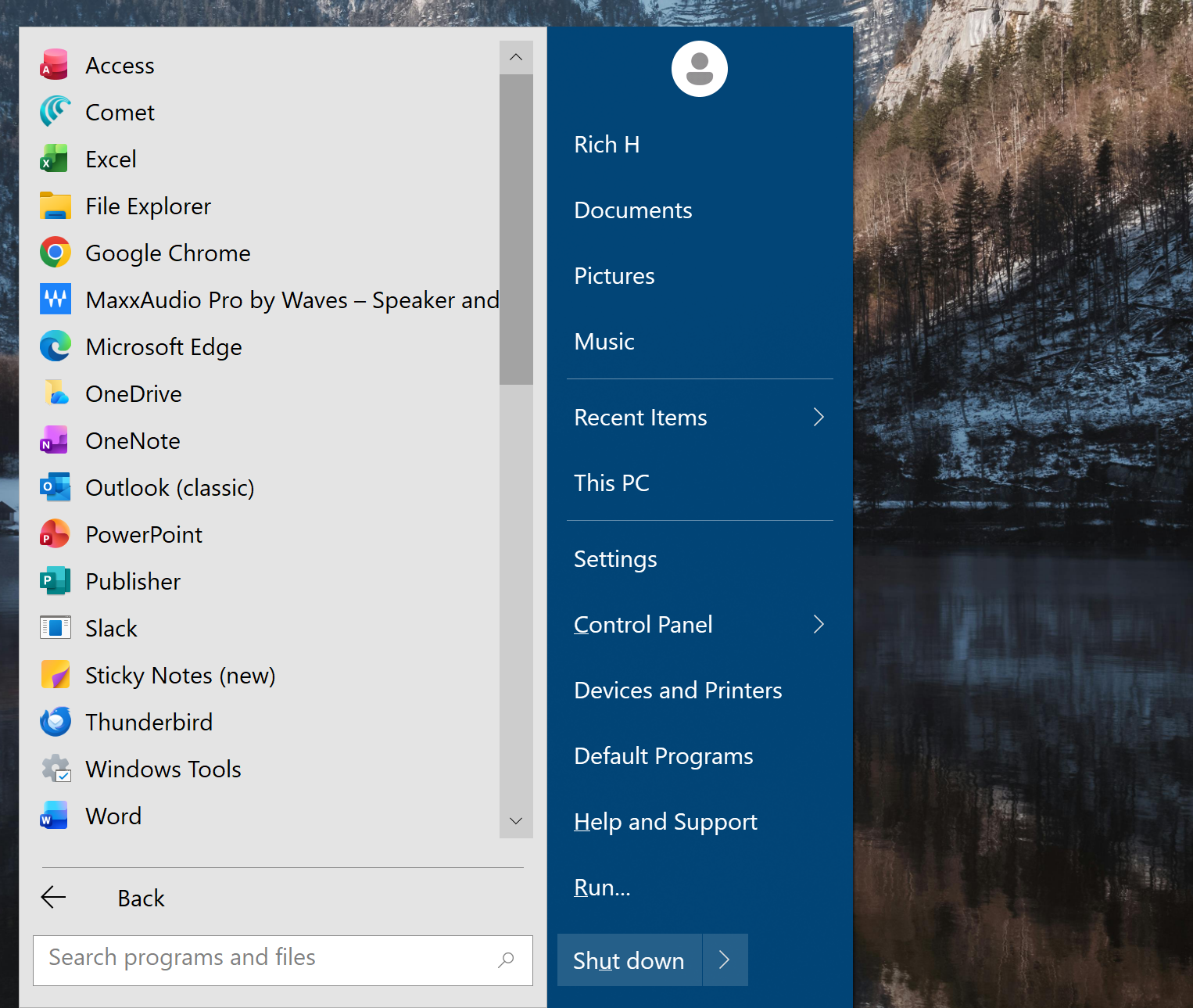Expand Recent Items submenu arrow

[x=819, y=418]
